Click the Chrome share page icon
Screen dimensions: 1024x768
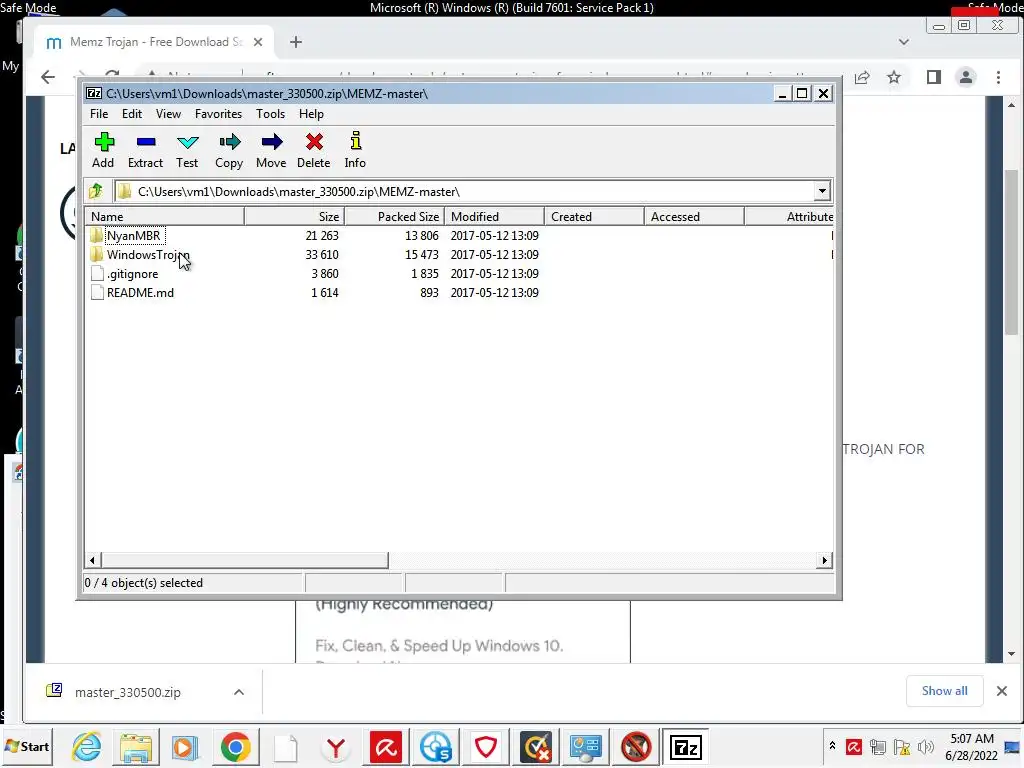click(x=862, y=78)
